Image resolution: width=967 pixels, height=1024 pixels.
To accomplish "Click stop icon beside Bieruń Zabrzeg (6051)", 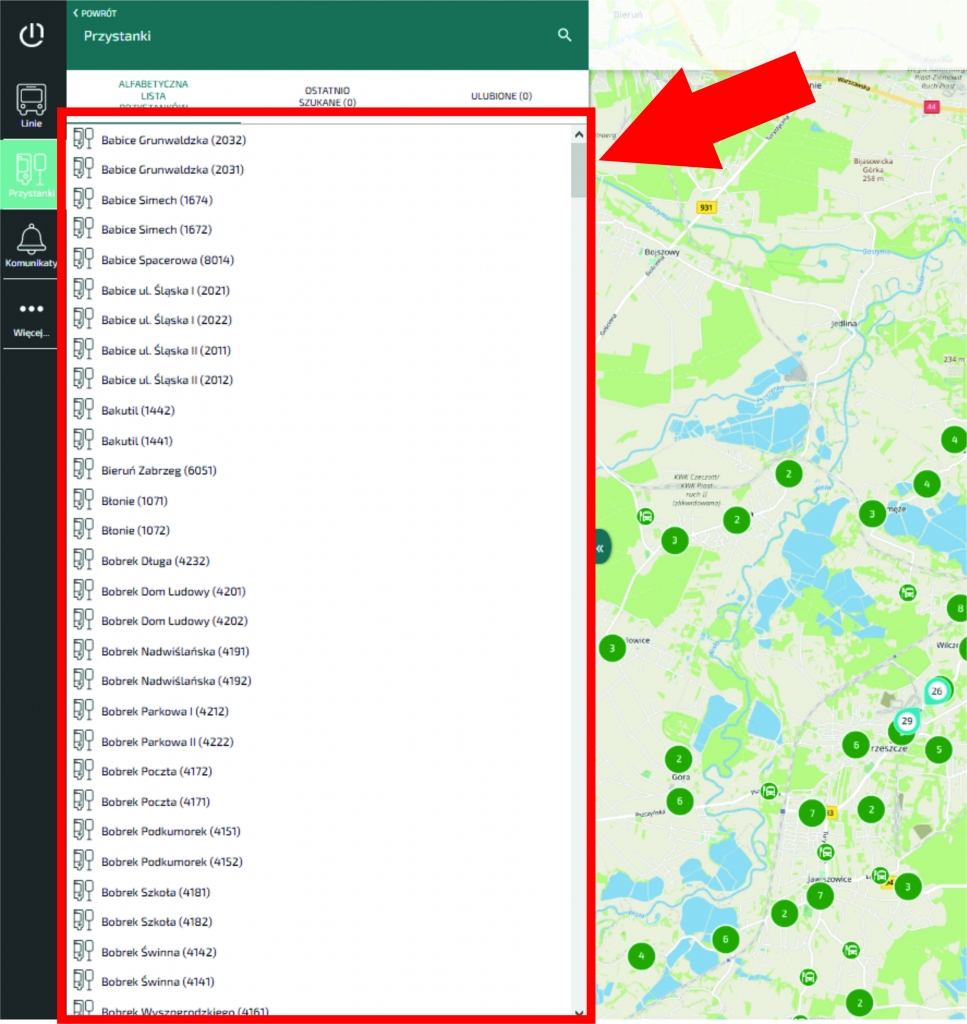I will point(84,470).
